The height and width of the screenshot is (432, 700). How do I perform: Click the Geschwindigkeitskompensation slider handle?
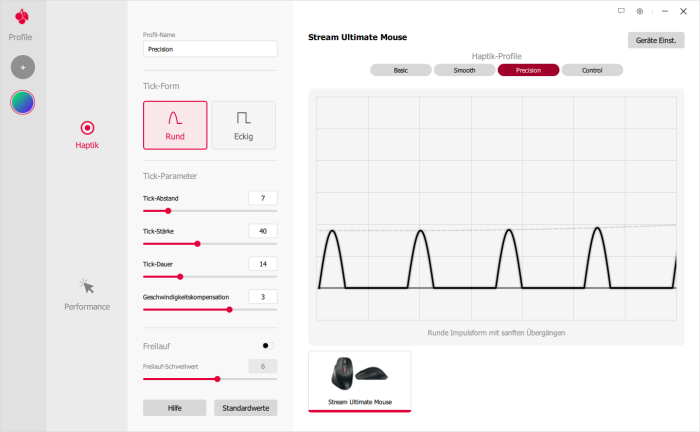point(230,309)
